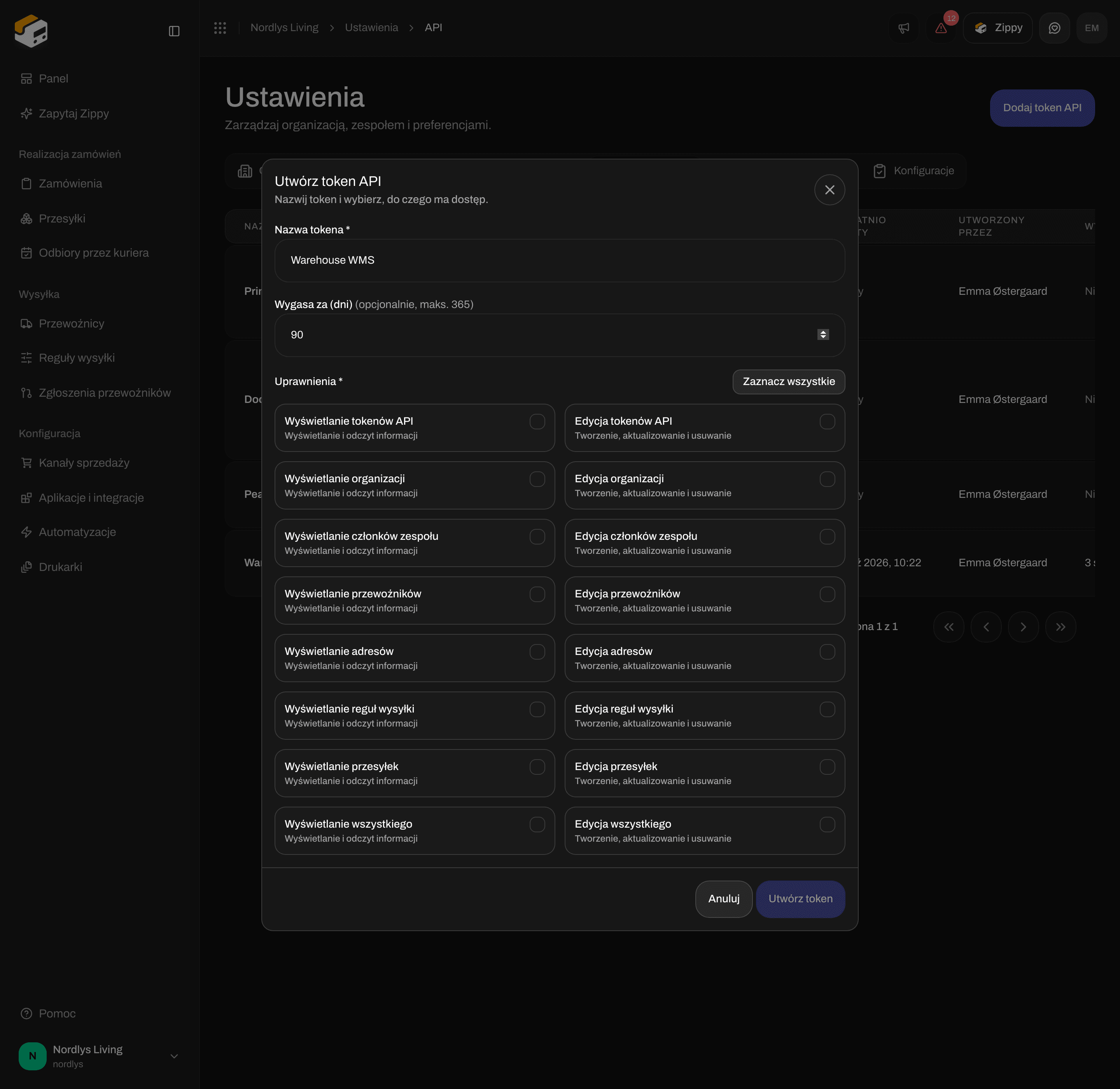Click the Aplikacje i integracje icon
Image resolution: width=1120 pixels, height=1089 pixels.
coord(26,497)
